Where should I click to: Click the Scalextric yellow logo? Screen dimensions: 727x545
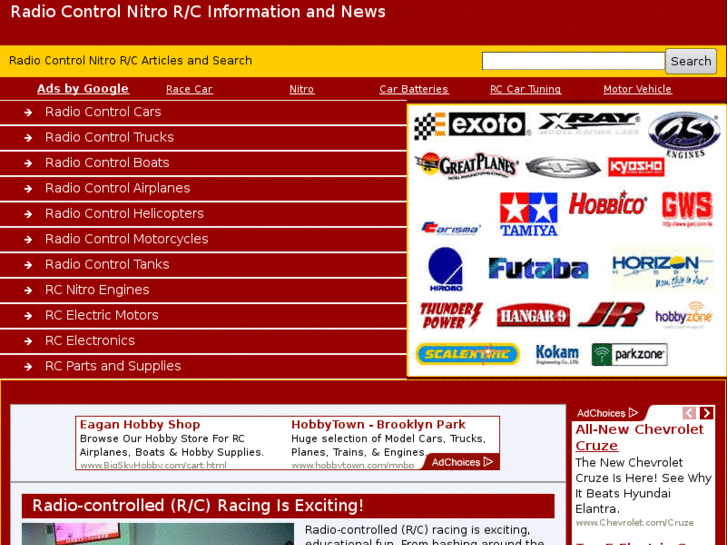pyautogui.click(x=467, y=354)
